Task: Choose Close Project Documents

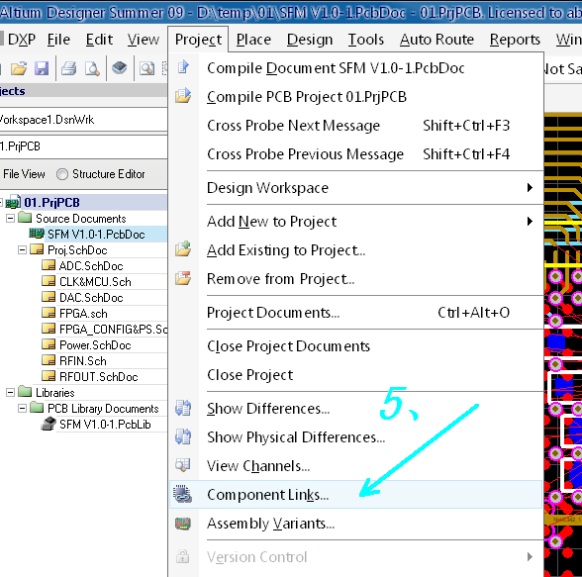Action: (x=357, y=346)
